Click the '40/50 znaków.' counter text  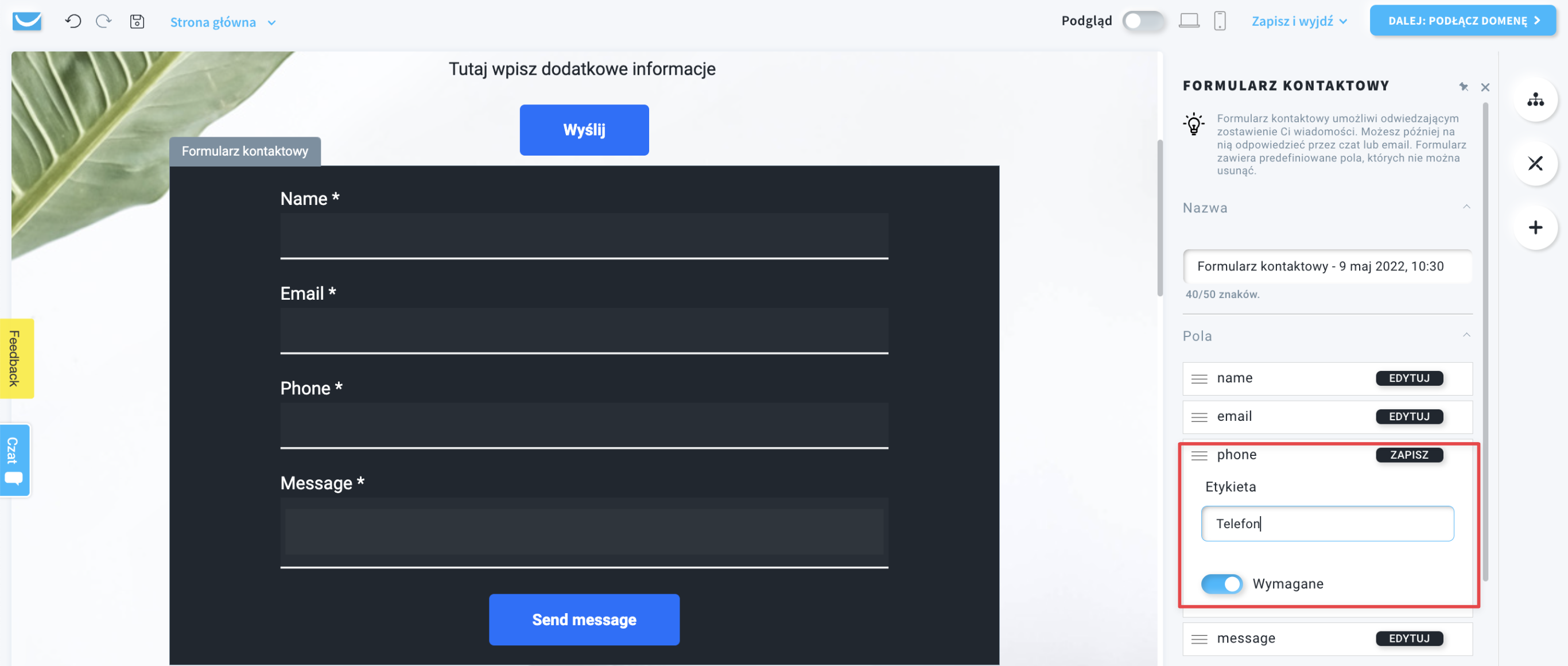click(x=1222, y=294)
